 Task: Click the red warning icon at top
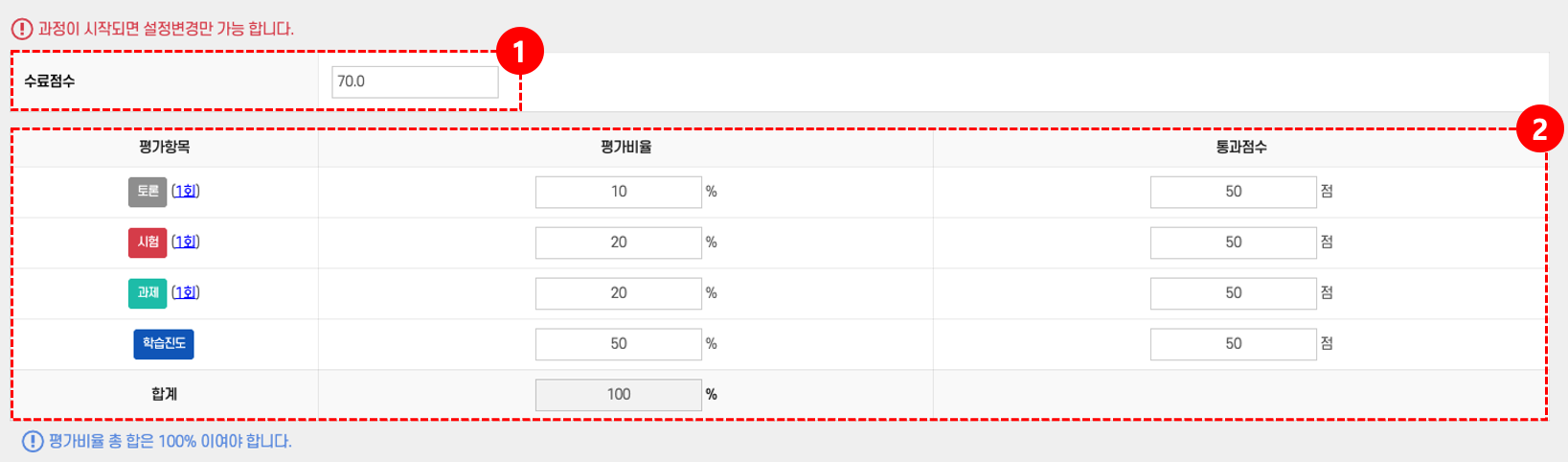coord(21,29)
